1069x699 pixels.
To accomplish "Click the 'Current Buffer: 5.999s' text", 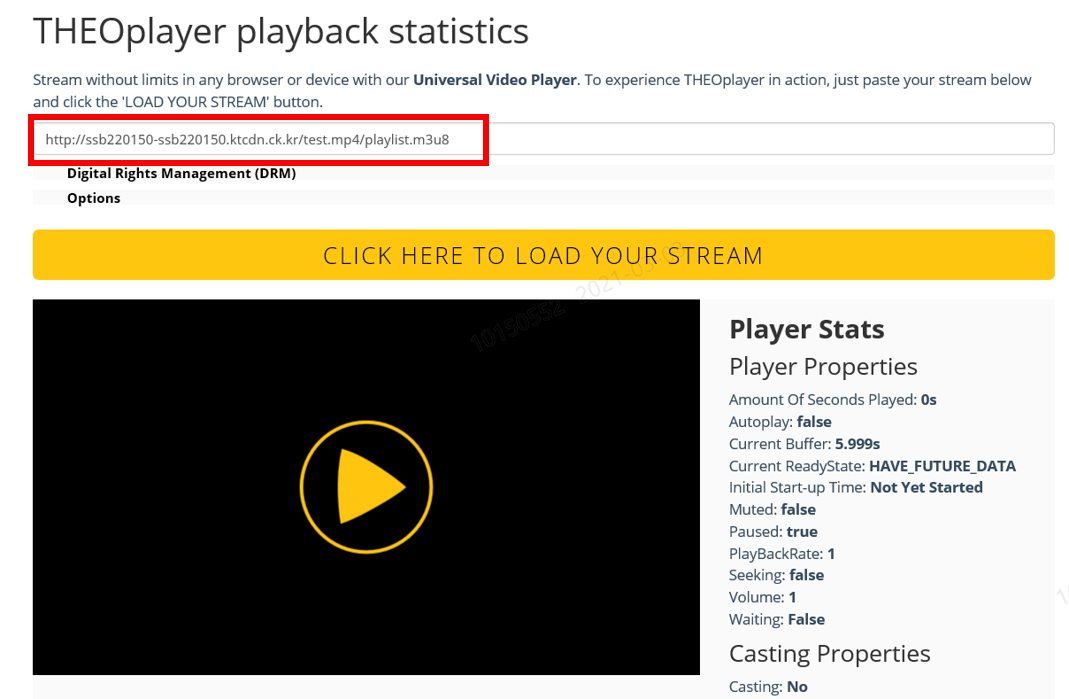I will pos(804,444).
